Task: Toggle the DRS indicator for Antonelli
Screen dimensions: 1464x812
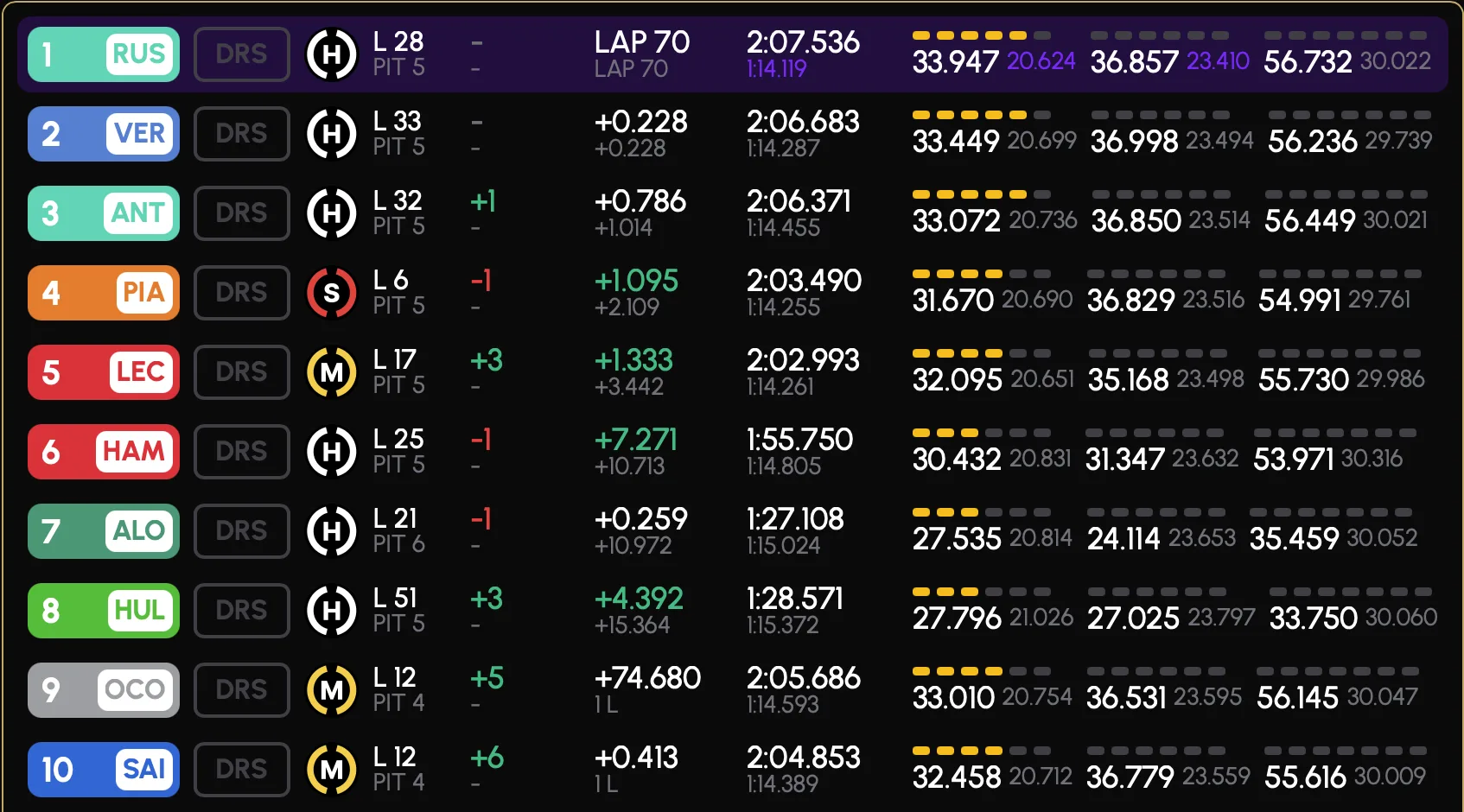Action: tap(242, 213)
